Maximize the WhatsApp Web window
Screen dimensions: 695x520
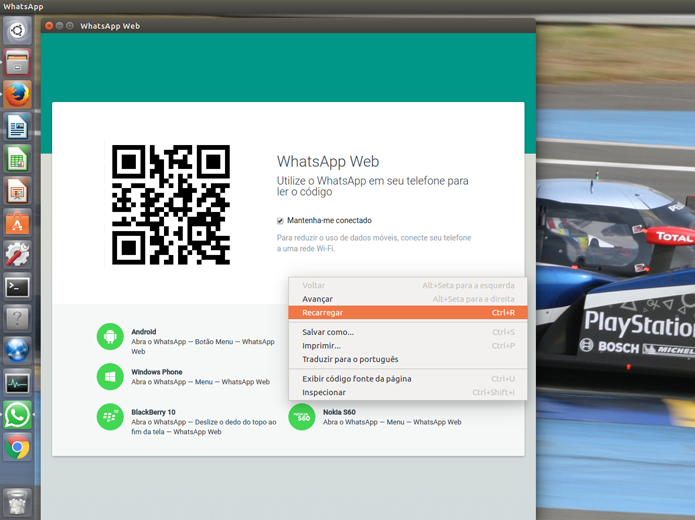(x=70, y=26)
